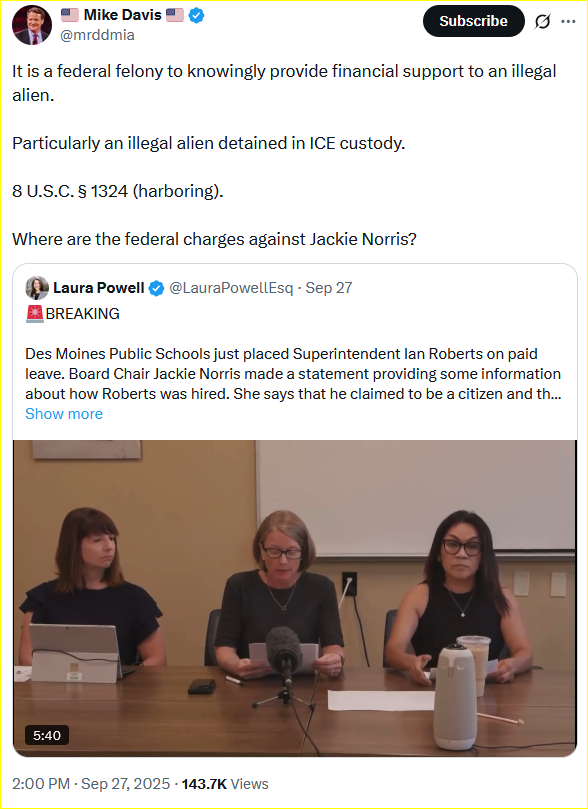This screenshot has width=588, height=809.
Task: Click Mike Davis verified badge
Action: click(196, 15)
